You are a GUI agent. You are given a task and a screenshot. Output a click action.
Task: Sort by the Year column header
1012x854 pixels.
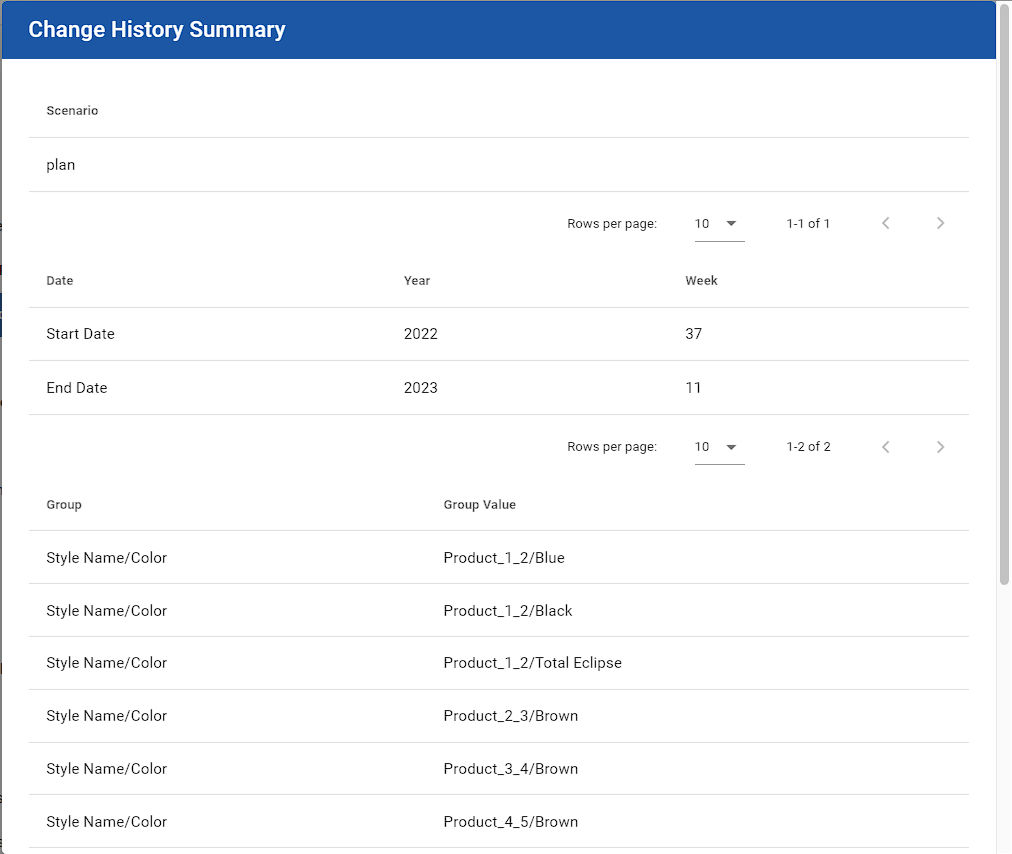pos(417,281)
